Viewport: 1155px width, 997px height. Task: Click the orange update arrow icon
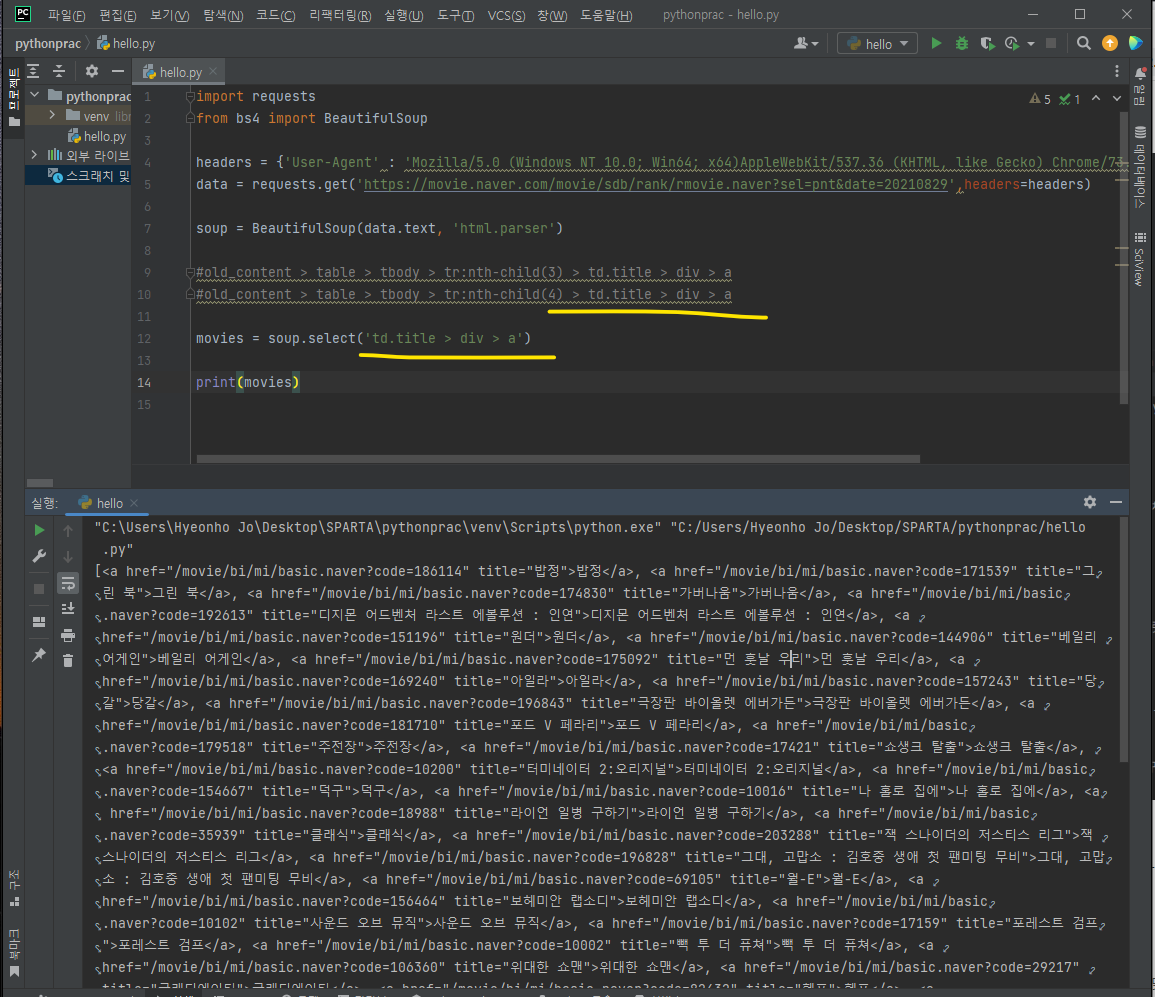[x=1109, y=43]
